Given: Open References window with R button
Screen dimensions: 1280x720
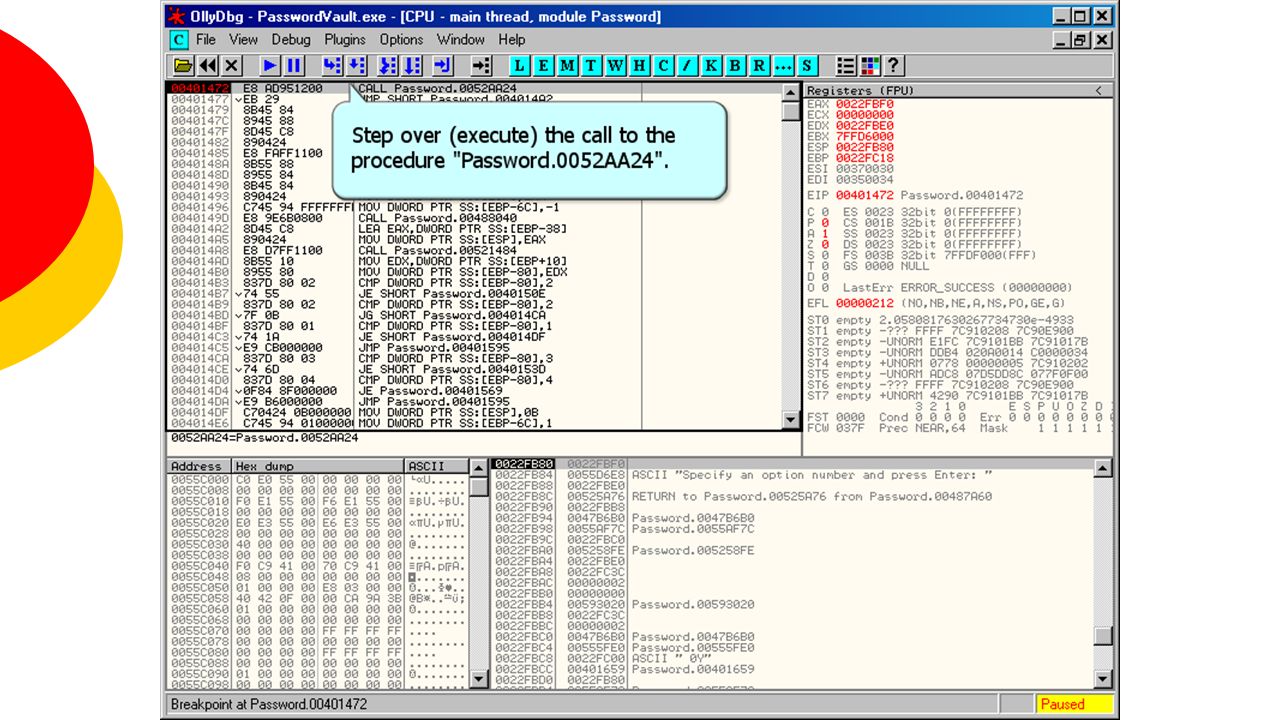Looking at the screenshot, I should (760, 66).
